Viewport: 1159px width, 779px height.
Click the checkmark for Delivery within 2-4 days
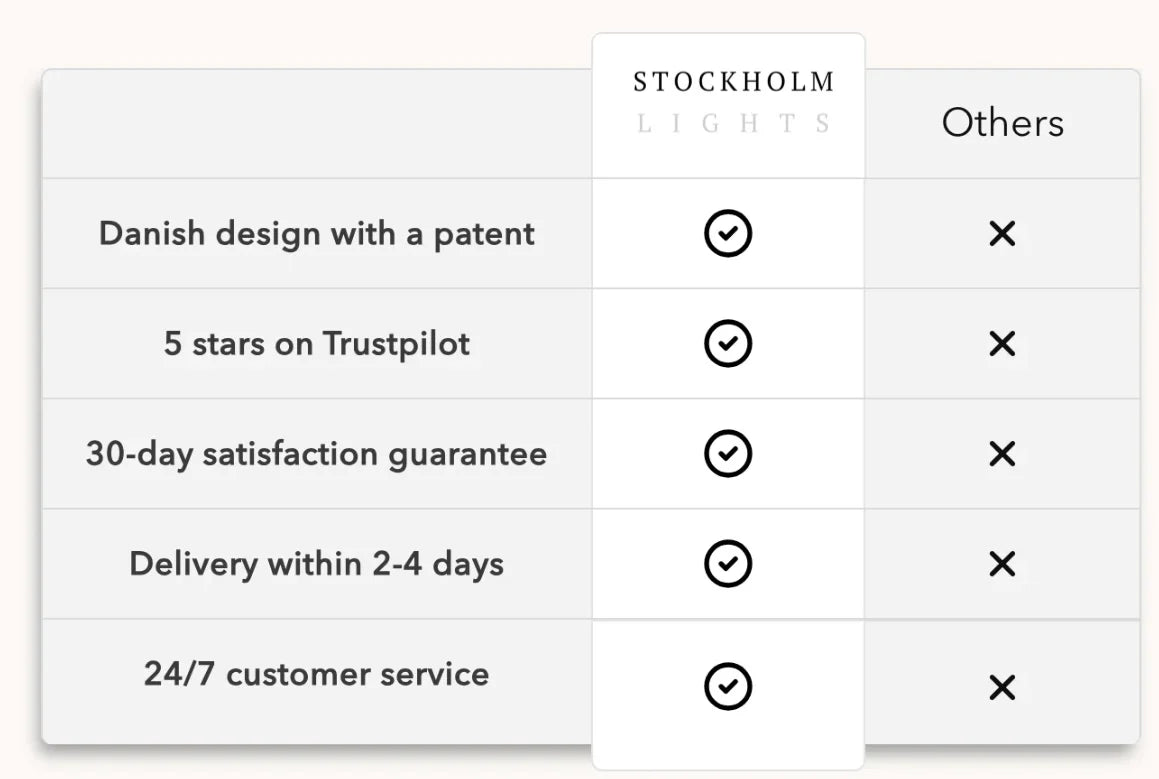(x=728, y=564)
